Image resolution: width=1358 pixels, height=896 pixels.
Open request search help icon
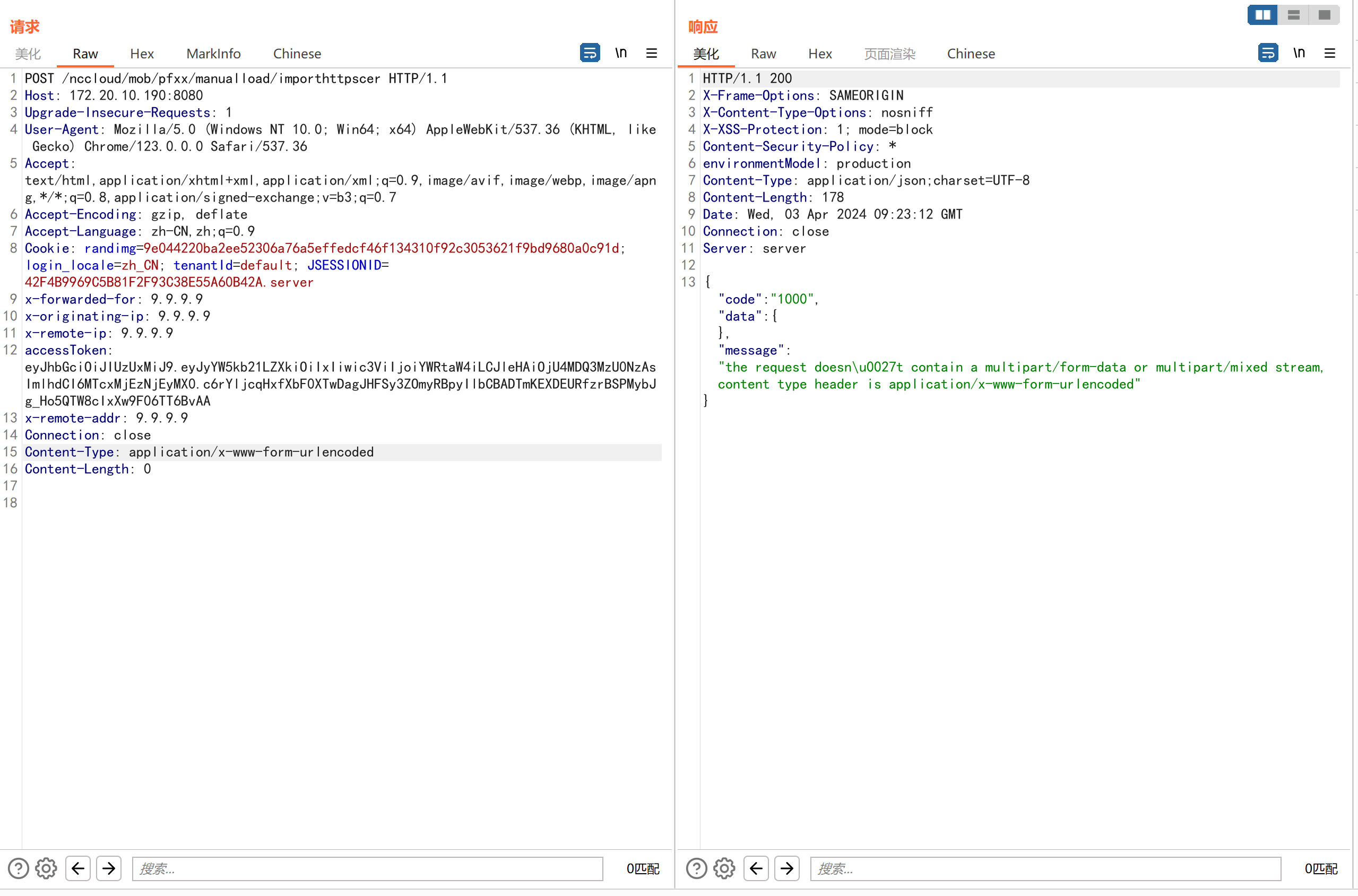[18, 868]
